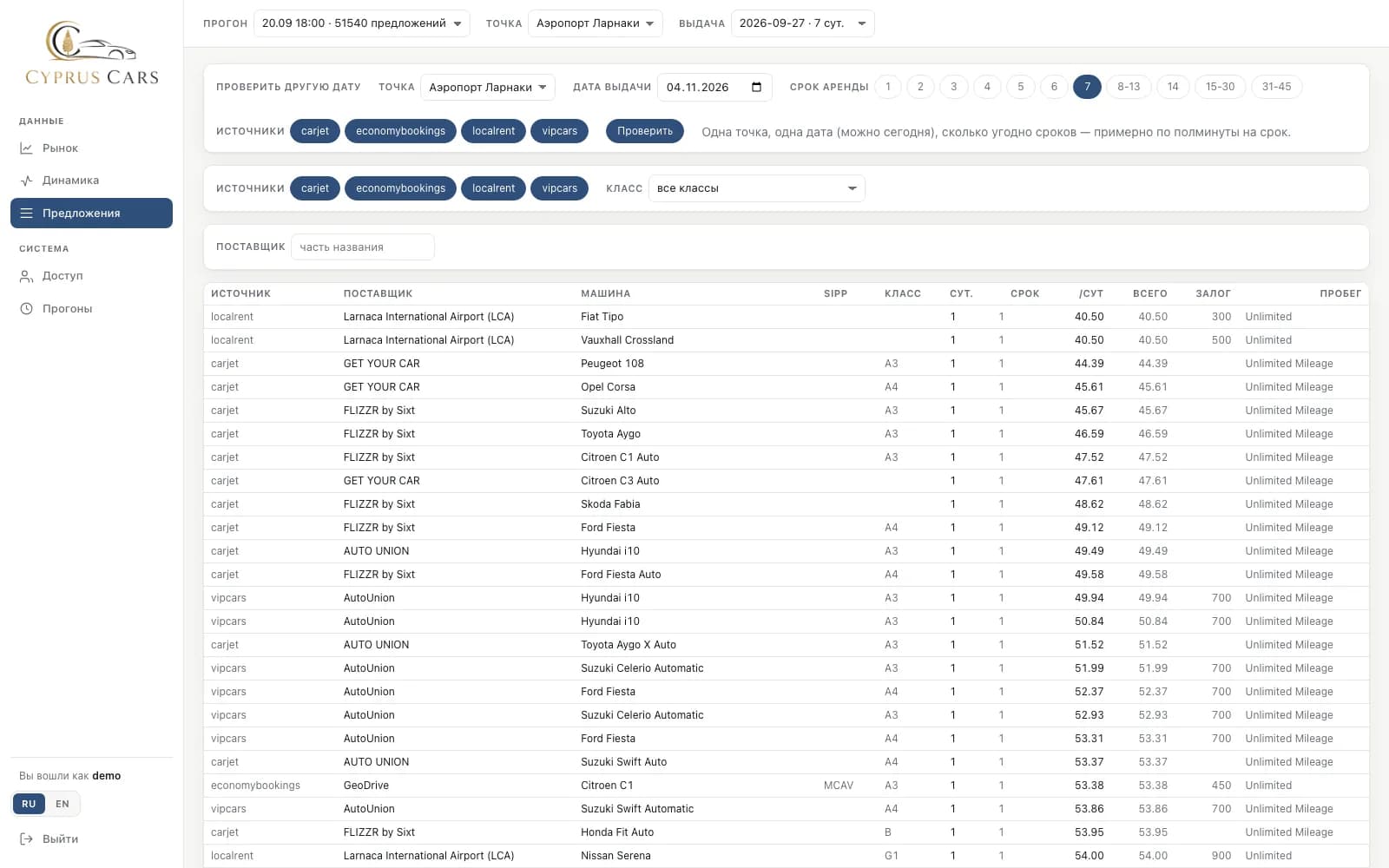The image size is (1389, 868).
Task: Select rental term 1 day
Action: tap(888, 87)
